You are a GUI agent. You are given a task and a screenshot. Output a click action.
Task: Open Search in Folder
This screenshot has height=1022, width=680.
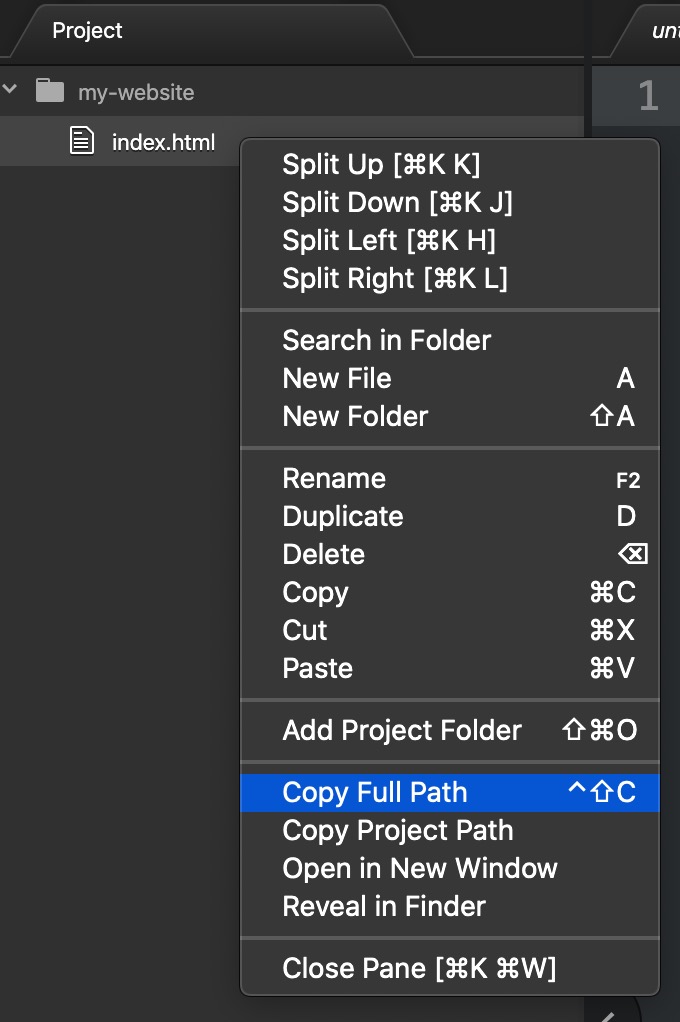[x=387, y=340]
